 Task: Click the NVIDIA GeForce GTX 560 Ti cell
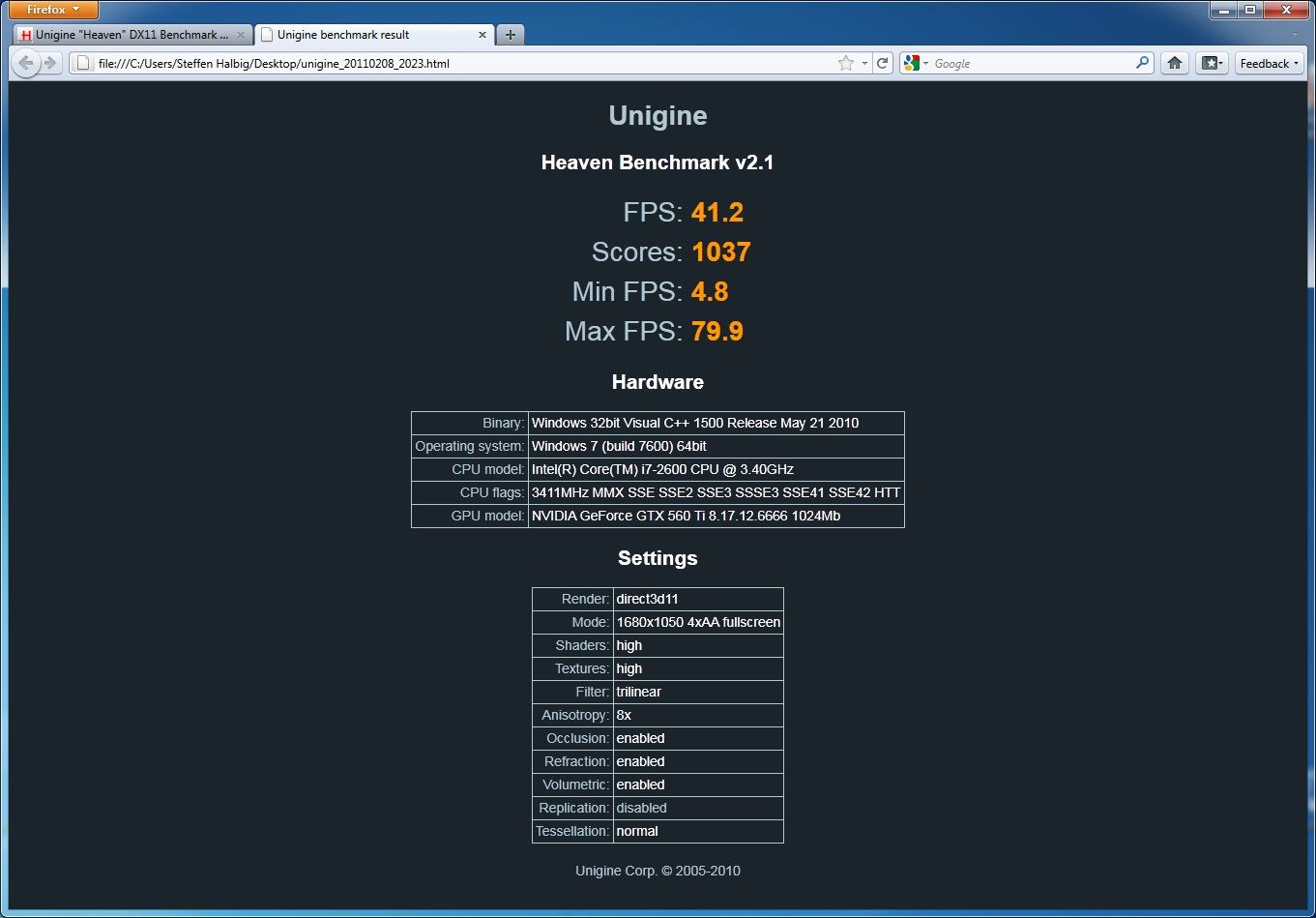coord(716,516)
